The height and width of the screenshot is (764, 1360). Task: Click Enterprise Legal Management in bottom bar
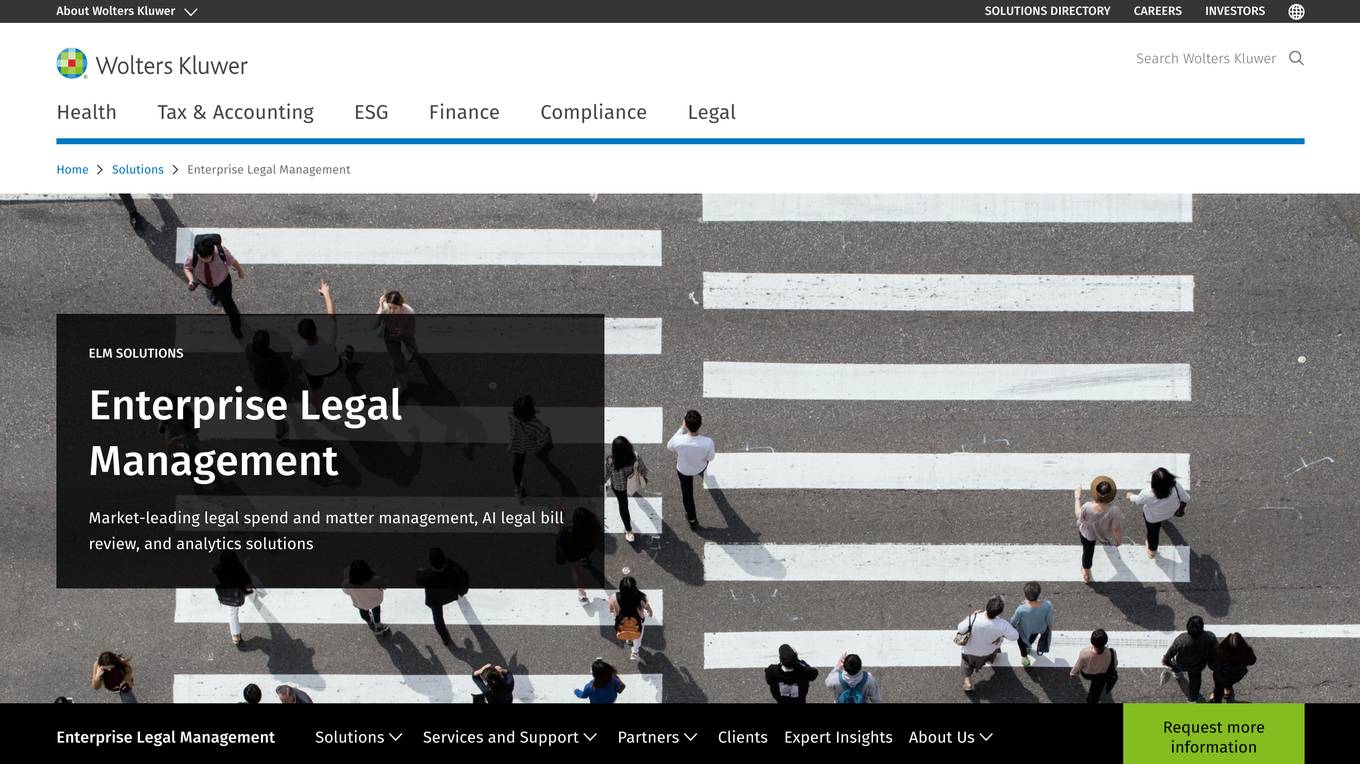(x=165, y=737)
